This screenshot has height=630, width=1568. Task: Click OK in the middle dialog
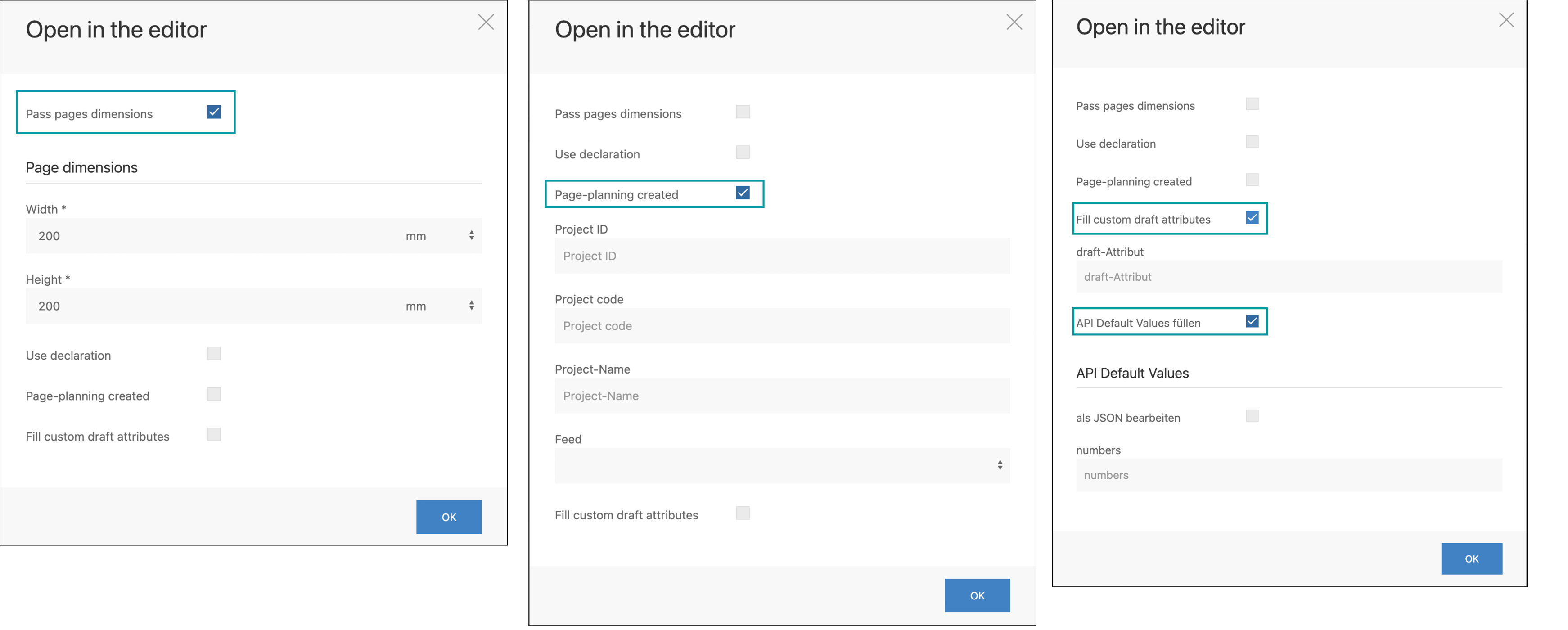click(977, 595)
